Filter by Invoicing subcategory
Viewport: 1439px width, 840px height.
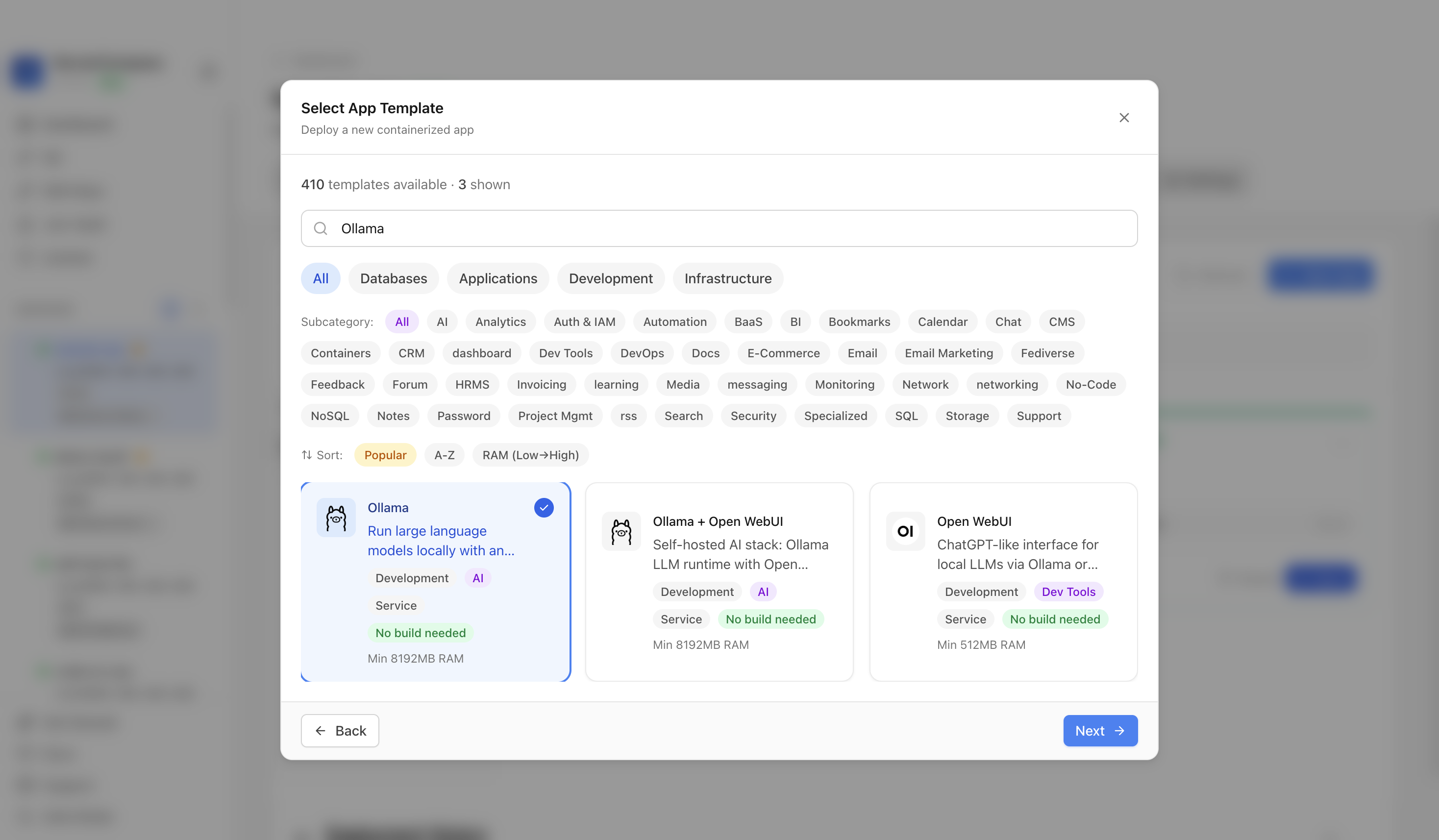[541, 385]
